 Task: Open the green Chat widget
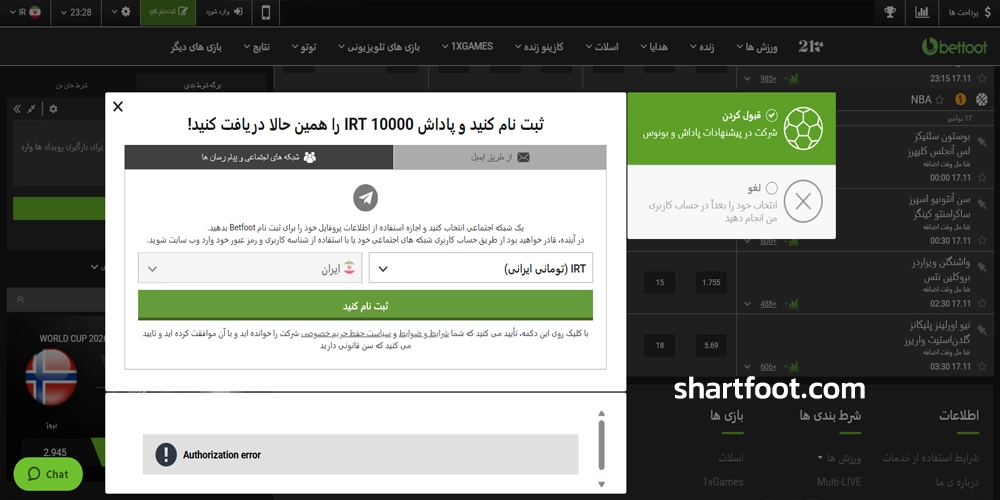coord(48,474)
